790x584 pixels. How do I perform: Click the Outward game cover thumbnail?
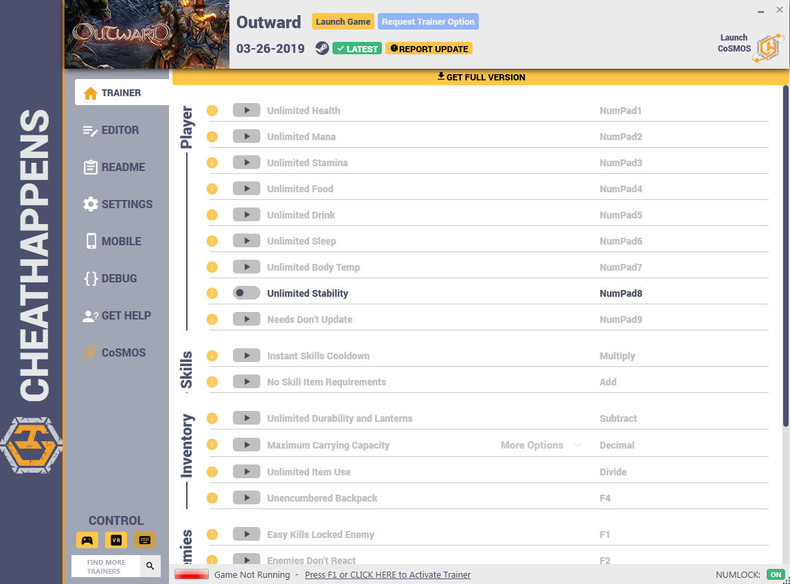coord(147,34)
